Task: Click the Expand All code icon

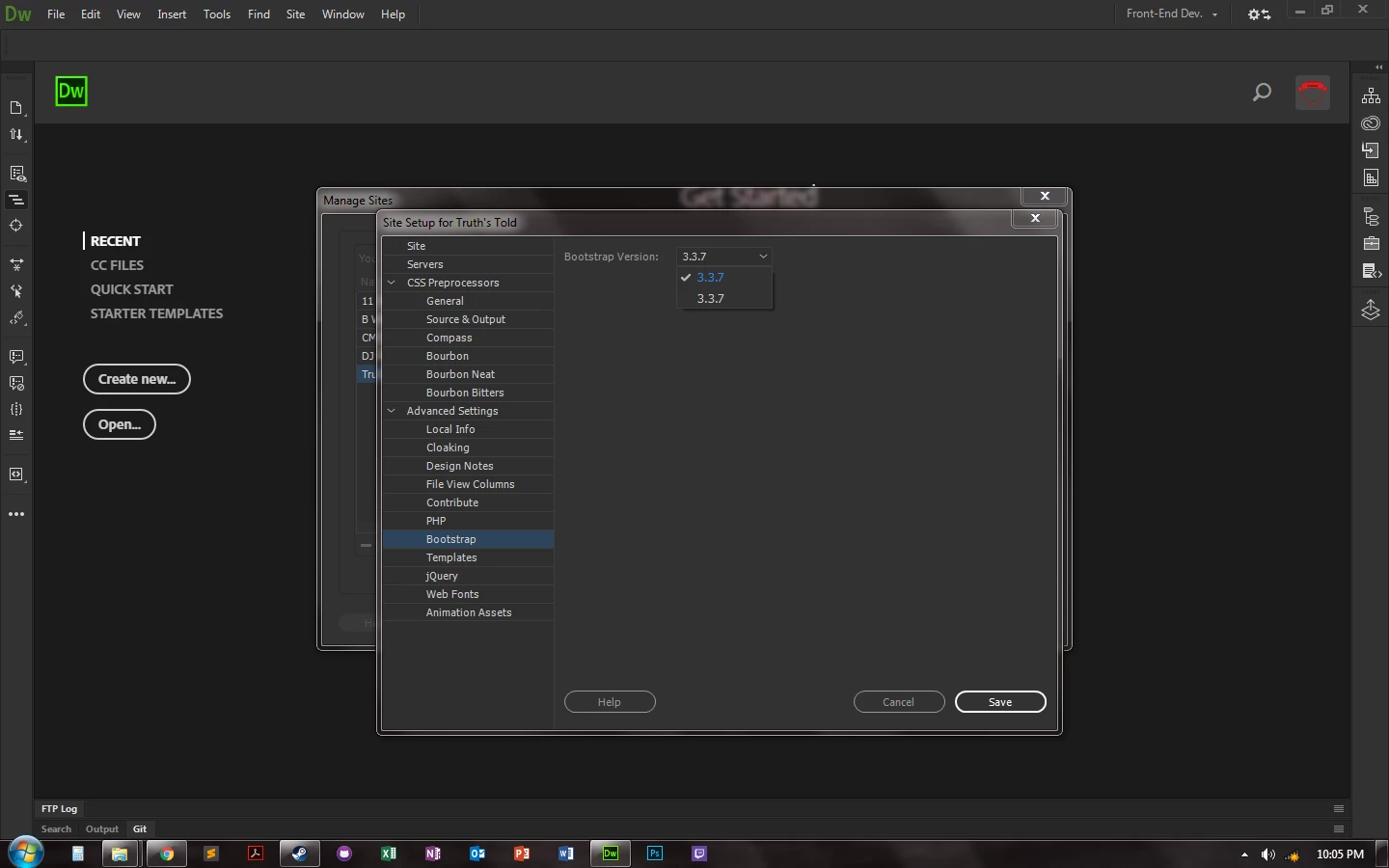Action: [16, 264]
